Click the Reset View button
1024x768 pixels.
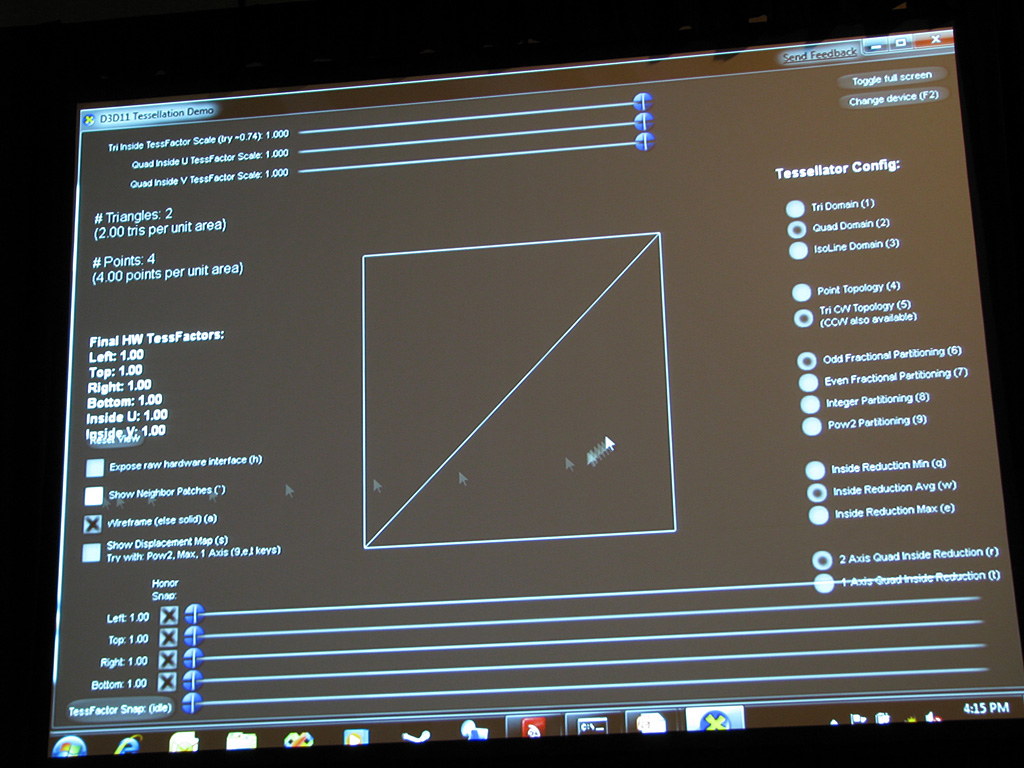coord(114,439)
